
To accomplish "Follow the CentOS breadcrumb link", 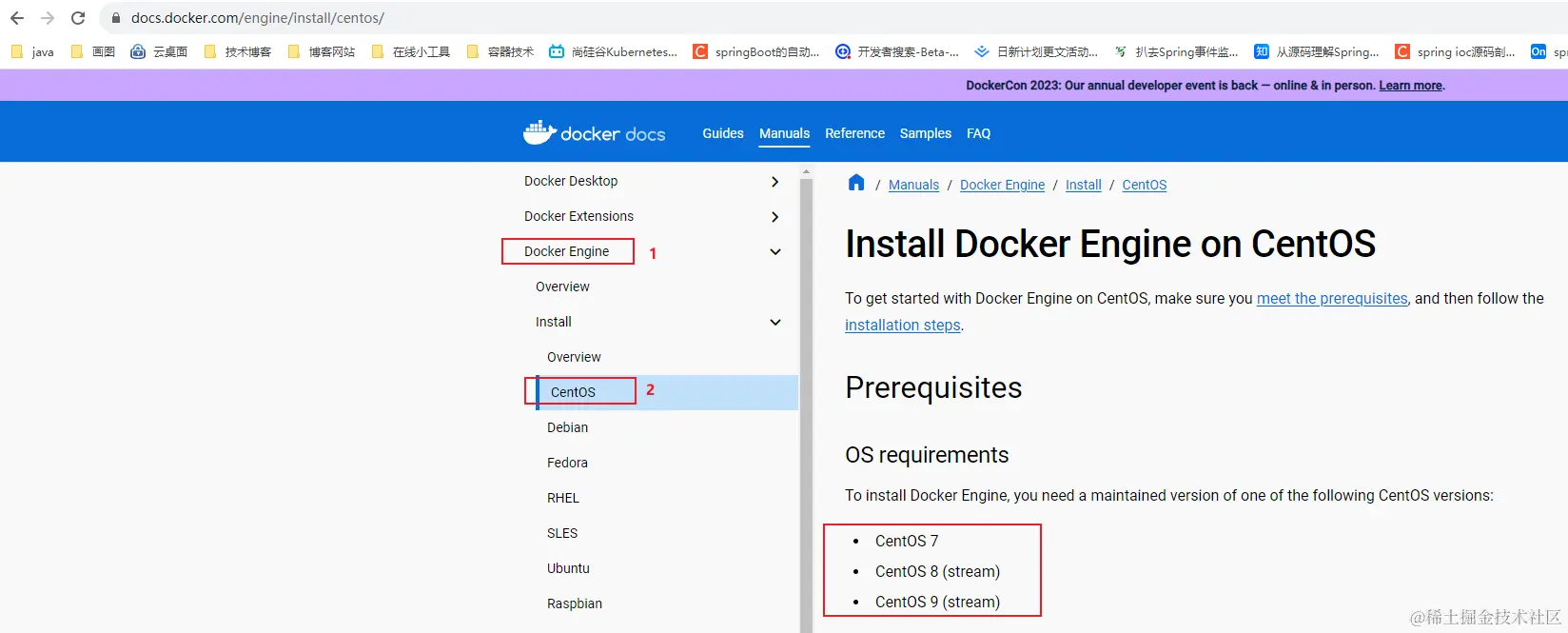I will click(x=1144, y=185).
